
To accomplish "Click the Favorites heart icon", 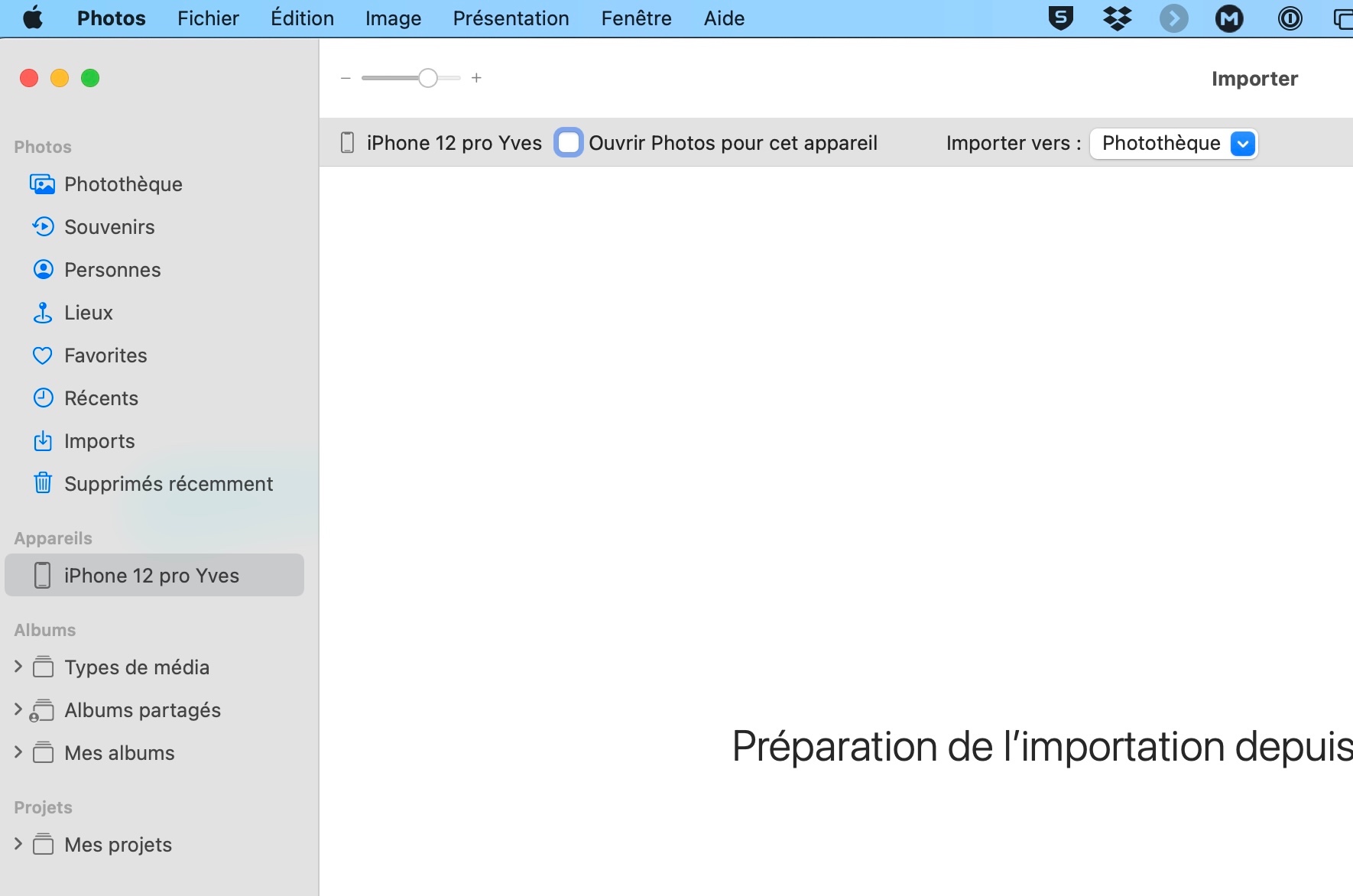I will click(43, 355).
